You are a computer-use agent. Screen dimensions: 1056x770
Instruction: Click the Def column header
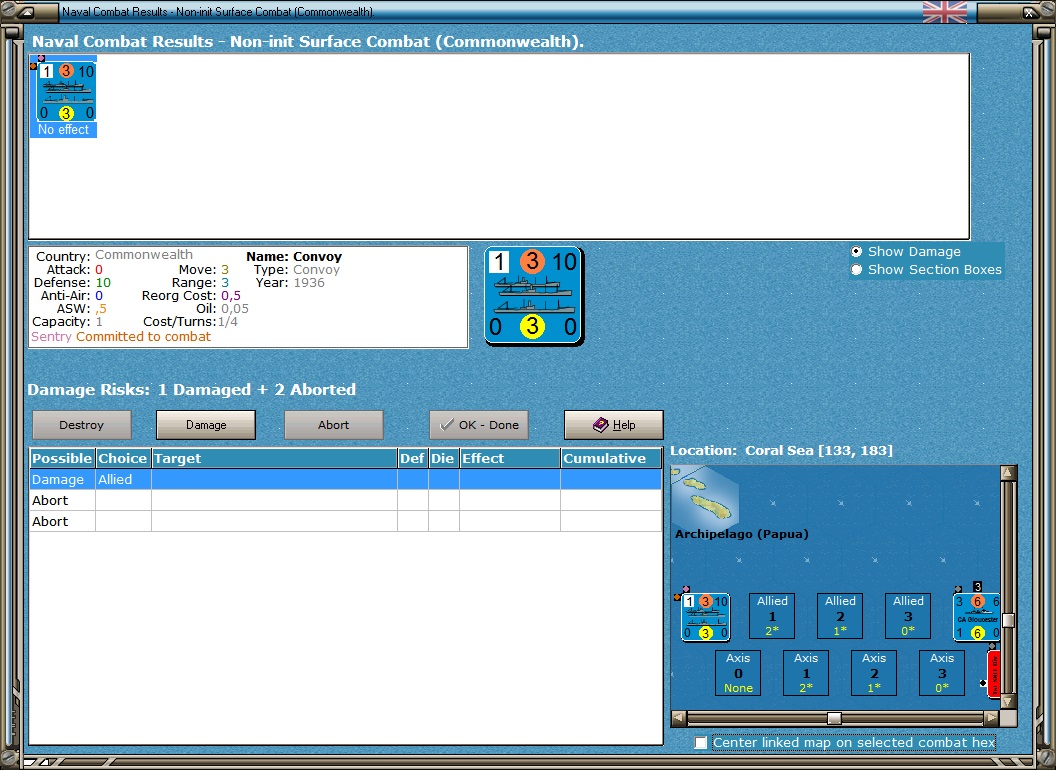(x=413, y=458)
